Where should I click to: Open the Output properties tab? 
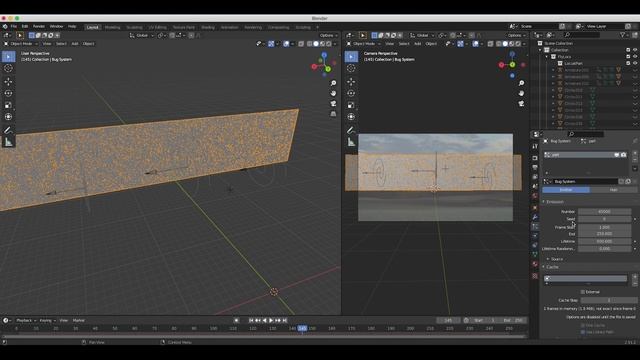tap(535, 167)
